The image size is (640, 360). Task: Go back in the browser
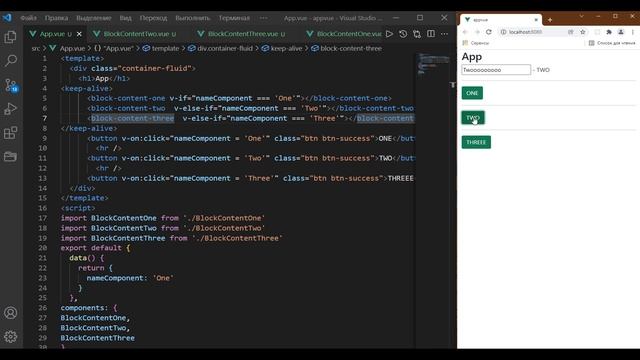[x=465, y=32]
